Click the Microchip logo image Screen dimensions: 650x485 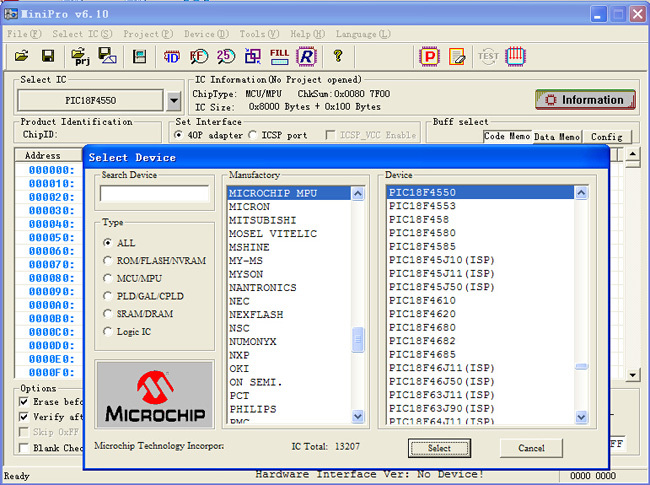[155, 394]
